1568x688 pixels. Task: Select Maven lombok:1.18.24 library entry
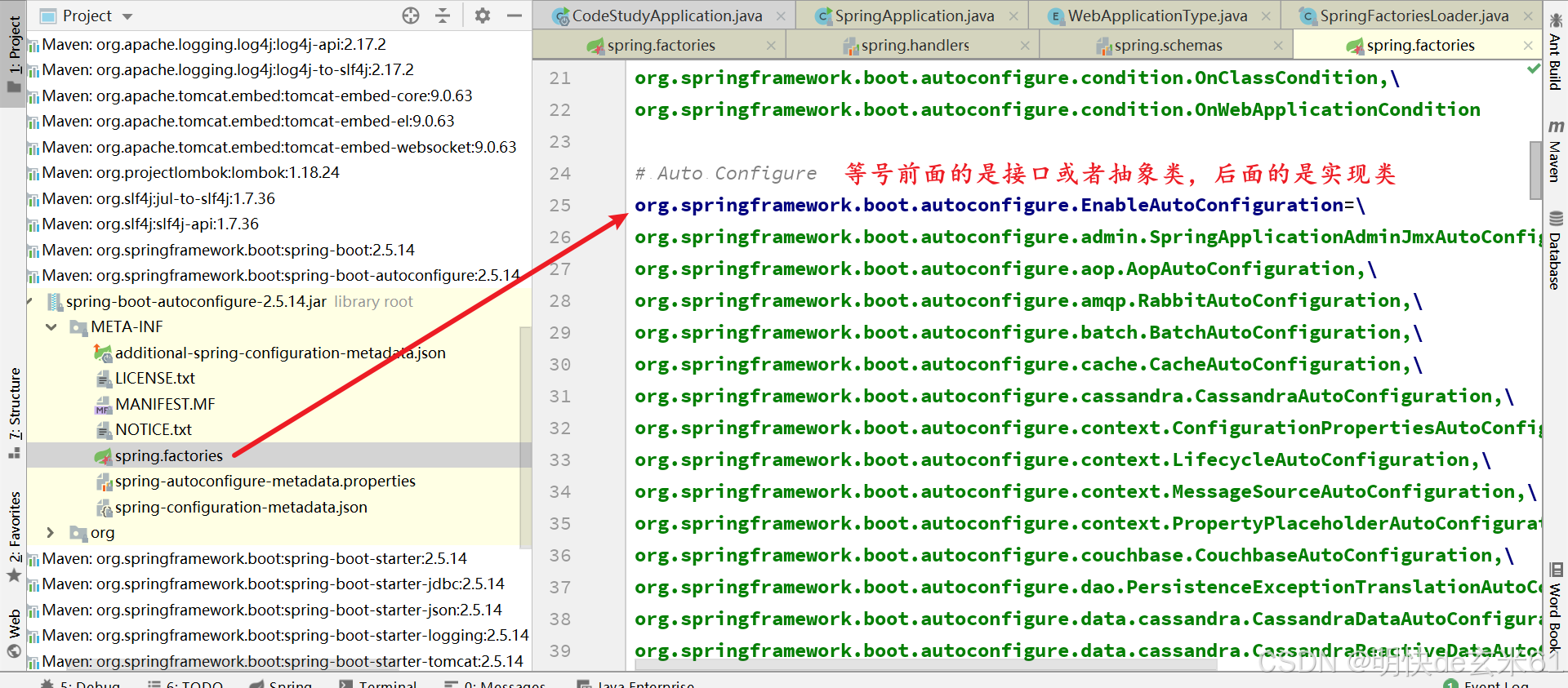click(x=190, y=173)
